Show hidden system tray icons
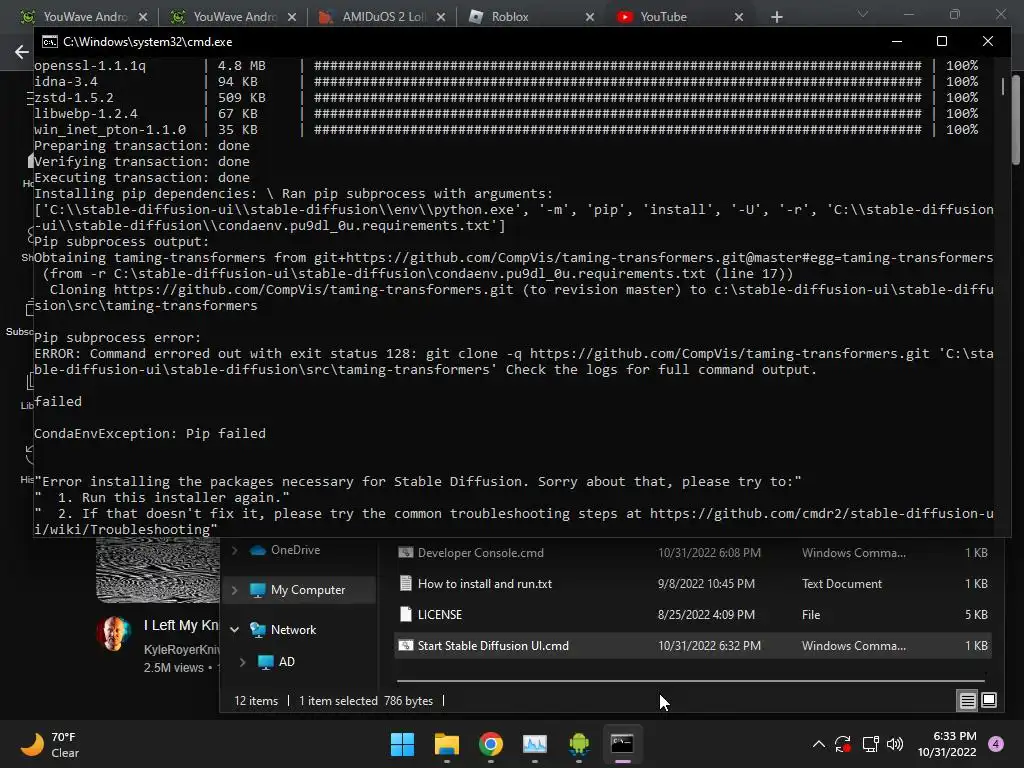 point(818,744)
